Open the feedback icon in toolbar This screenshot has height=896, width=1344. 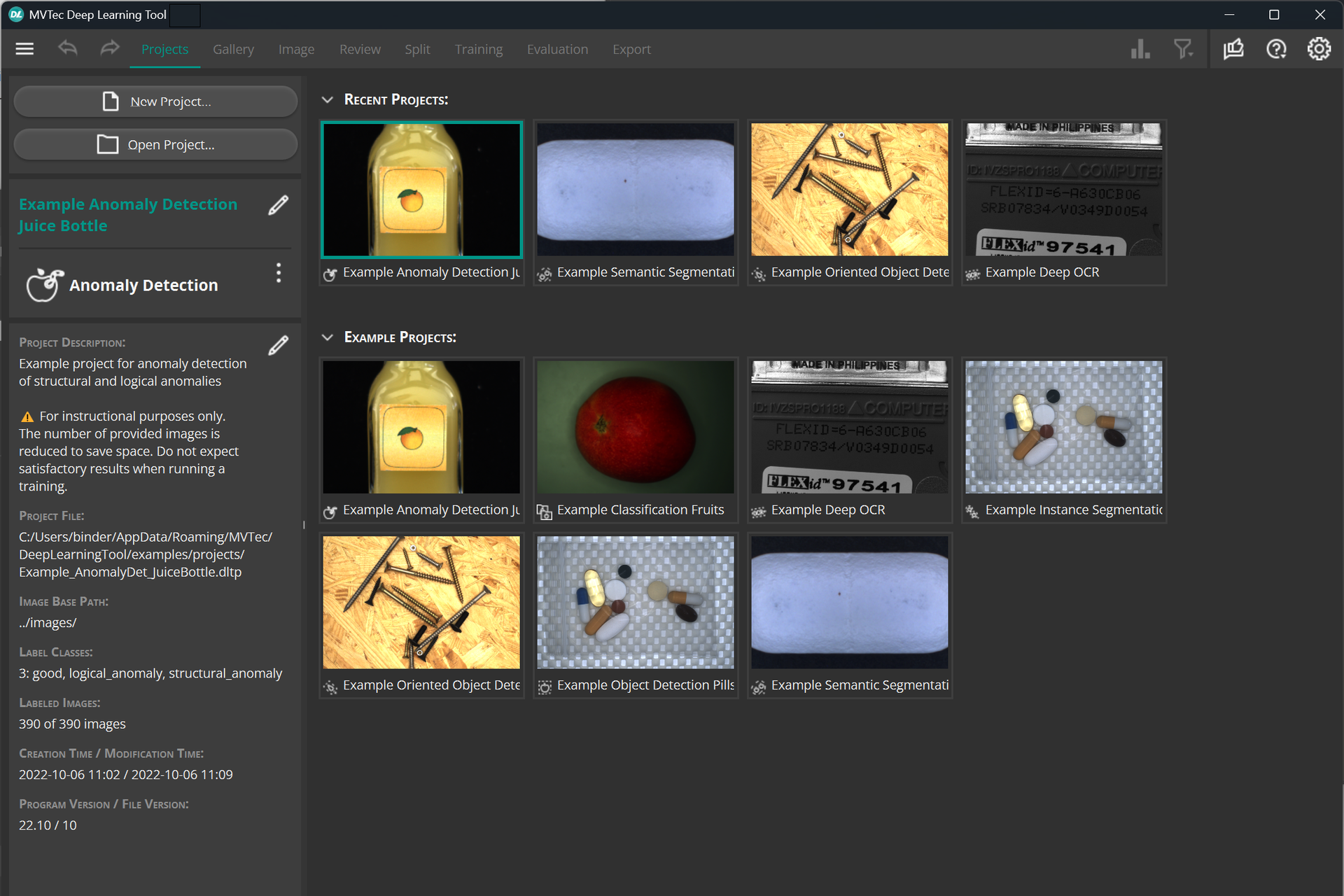pos(1233,49)
